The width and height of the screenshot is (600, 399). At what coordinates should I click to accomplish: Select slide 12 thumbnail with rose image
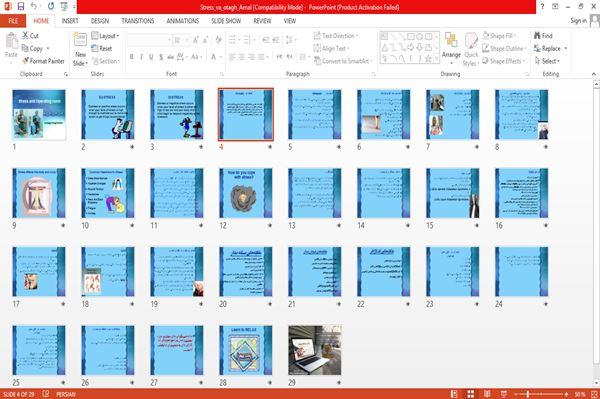pos(246,193)
